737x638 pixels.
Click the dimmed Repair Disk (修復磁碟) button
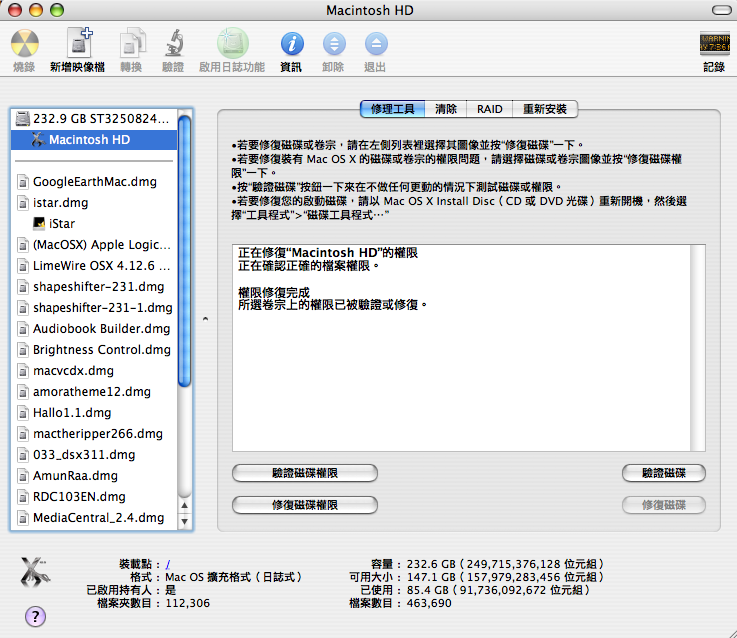tap(664, 505)
